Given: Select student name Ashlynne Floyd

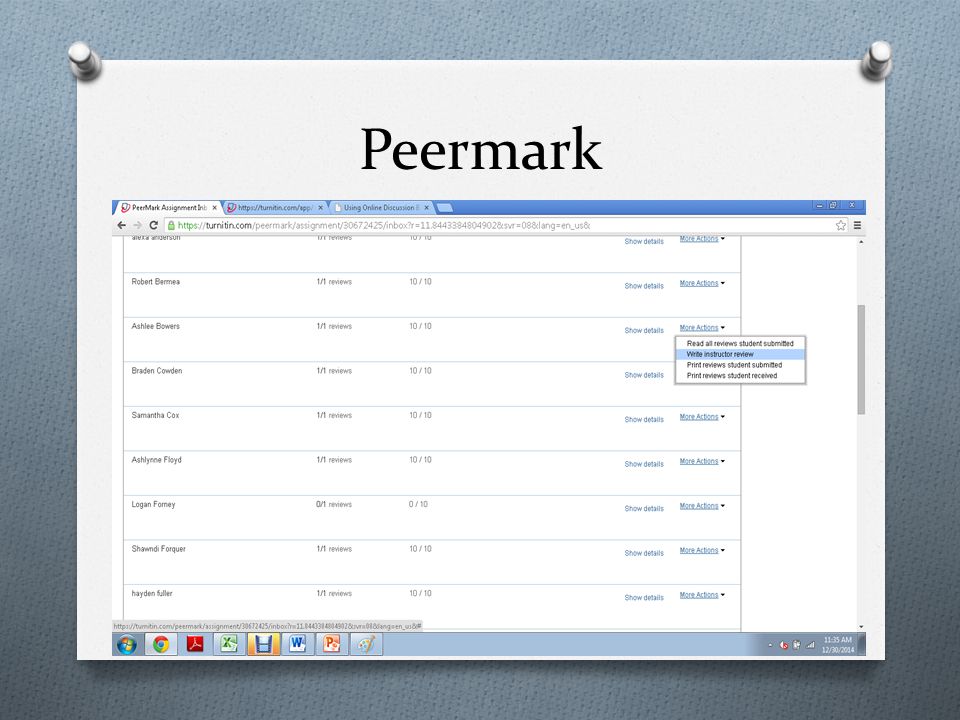Looking at the screenshot, I should click(156, 460).
